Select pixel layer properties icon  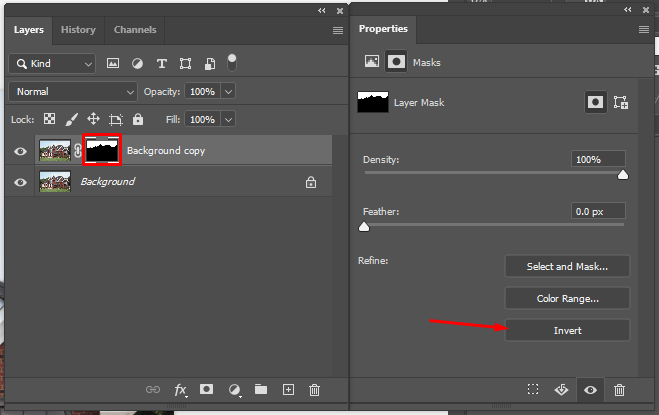pyautogui.click(x=372, y=62)
